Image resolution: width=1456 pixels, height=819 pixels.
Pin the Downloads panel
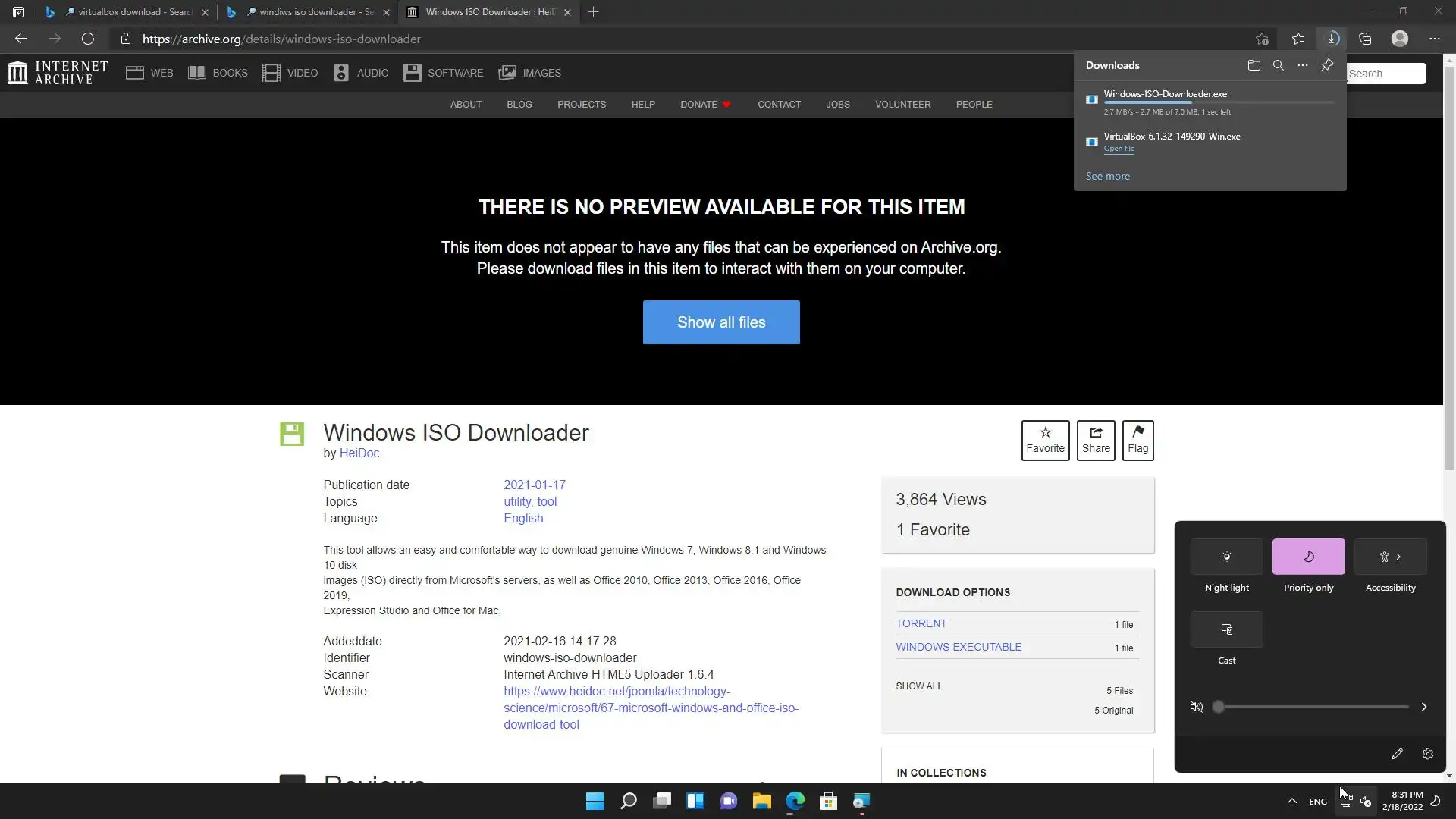(1327, 65)
